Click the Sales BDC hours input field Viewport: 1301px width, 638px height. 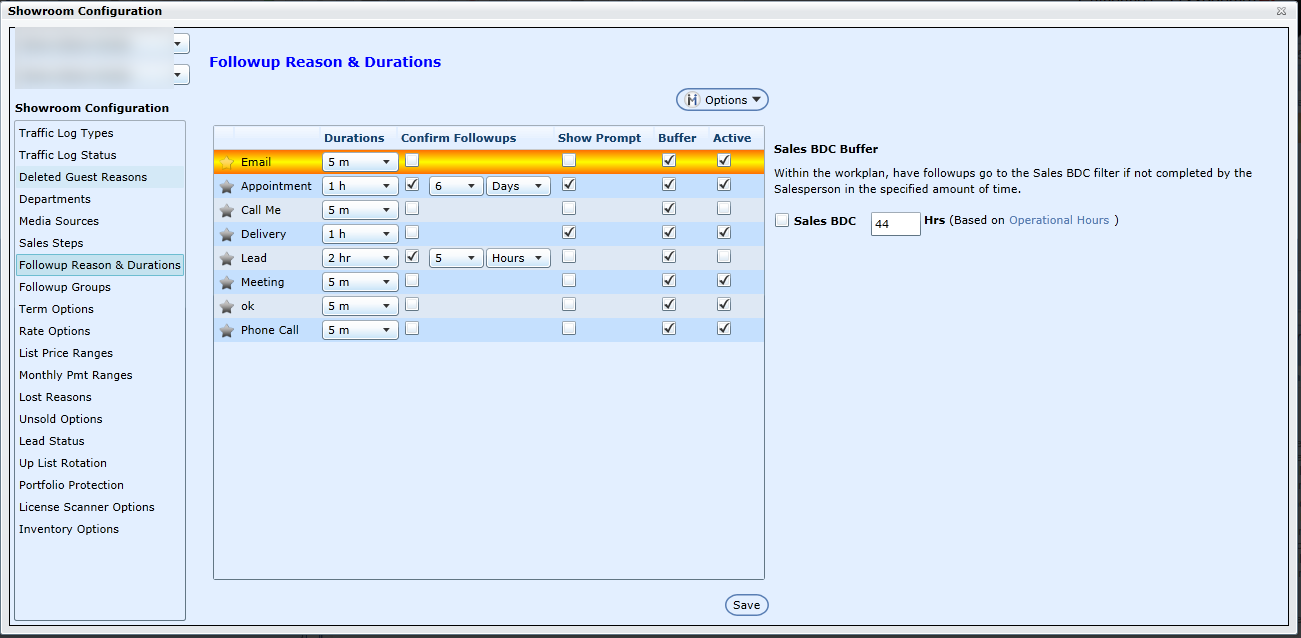coord(895,224)
